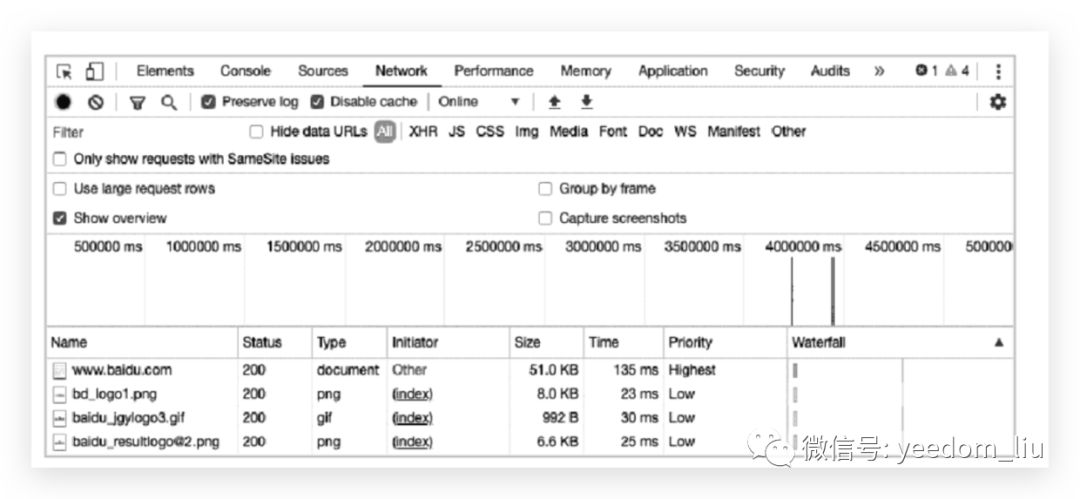
Task: Toggle the filter funnel icon
Action: 138,102
